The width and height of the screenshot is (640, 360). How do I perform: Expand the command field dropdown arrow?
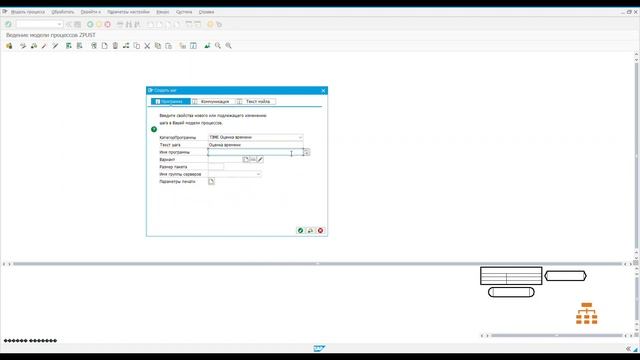coord(60,24)
